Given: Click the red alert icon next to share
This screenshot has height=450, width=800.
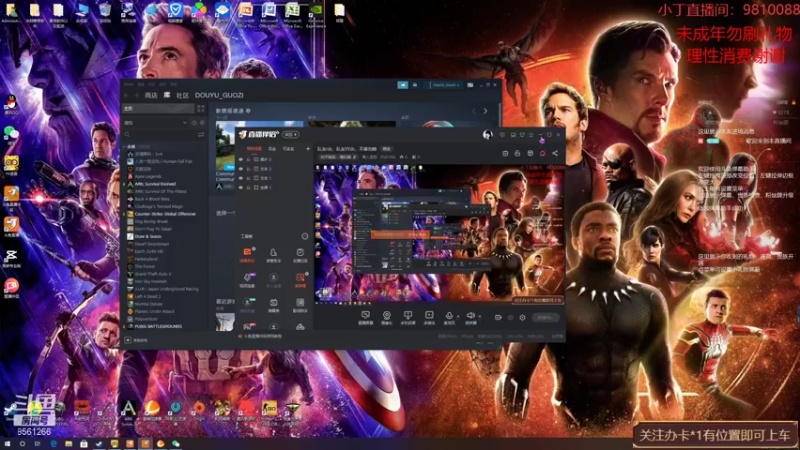Looking at the screenshot, I should click(x=542, y=153).
